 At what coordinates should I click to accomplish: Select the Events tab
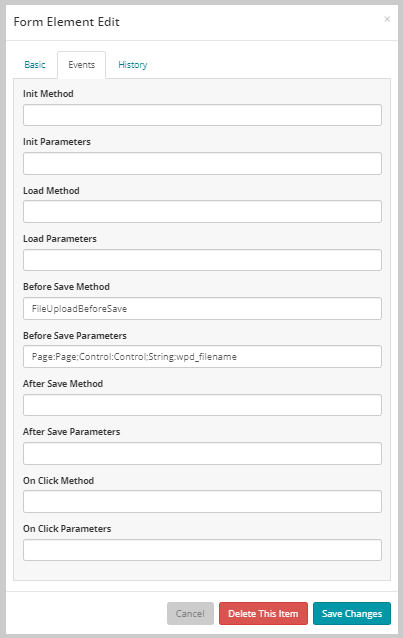click(x=81, y=65)
